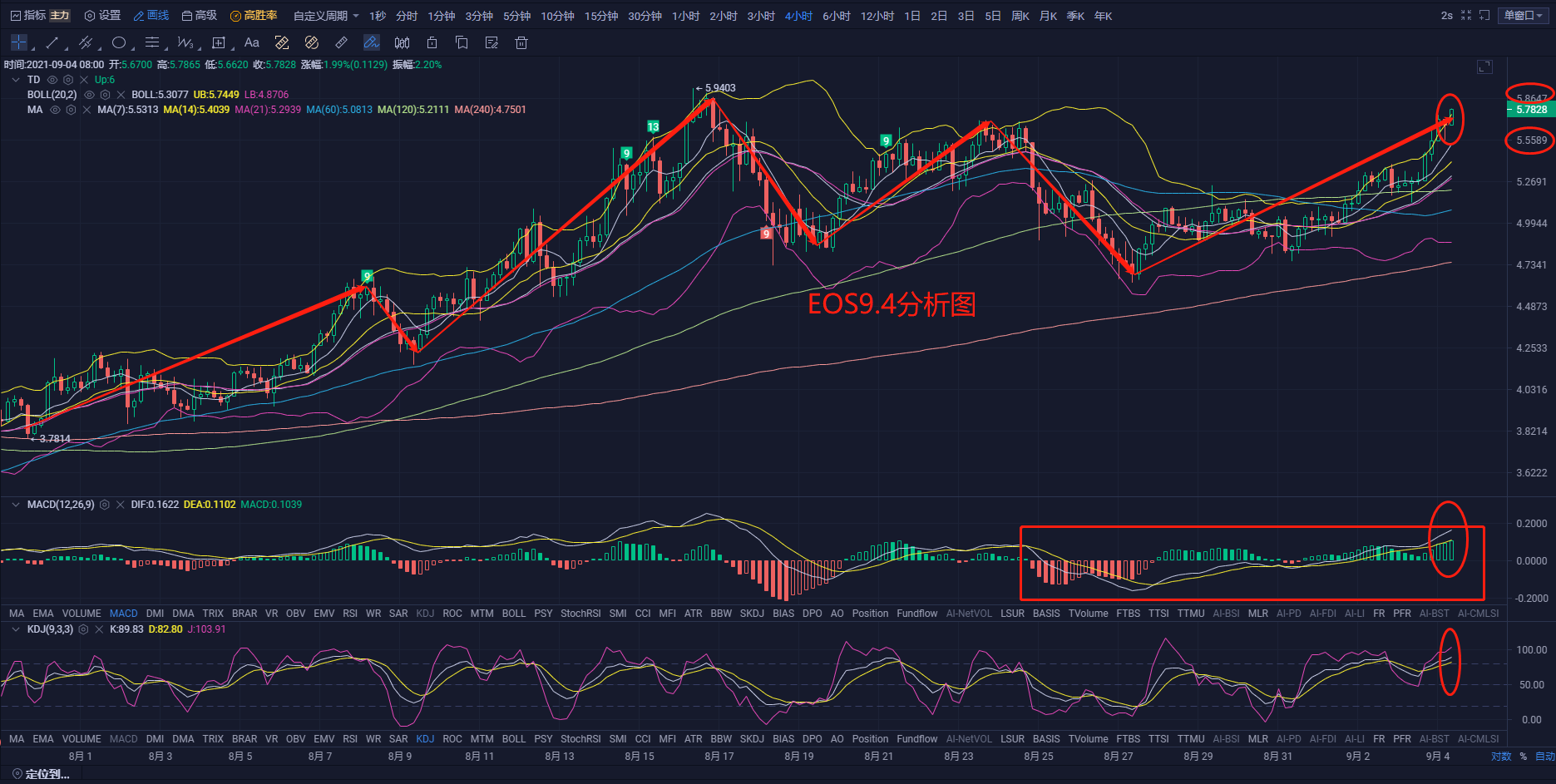Select the 4小时 timeframe tab
The width and height of the screenshot is (1556, 784).
[798, 16]
